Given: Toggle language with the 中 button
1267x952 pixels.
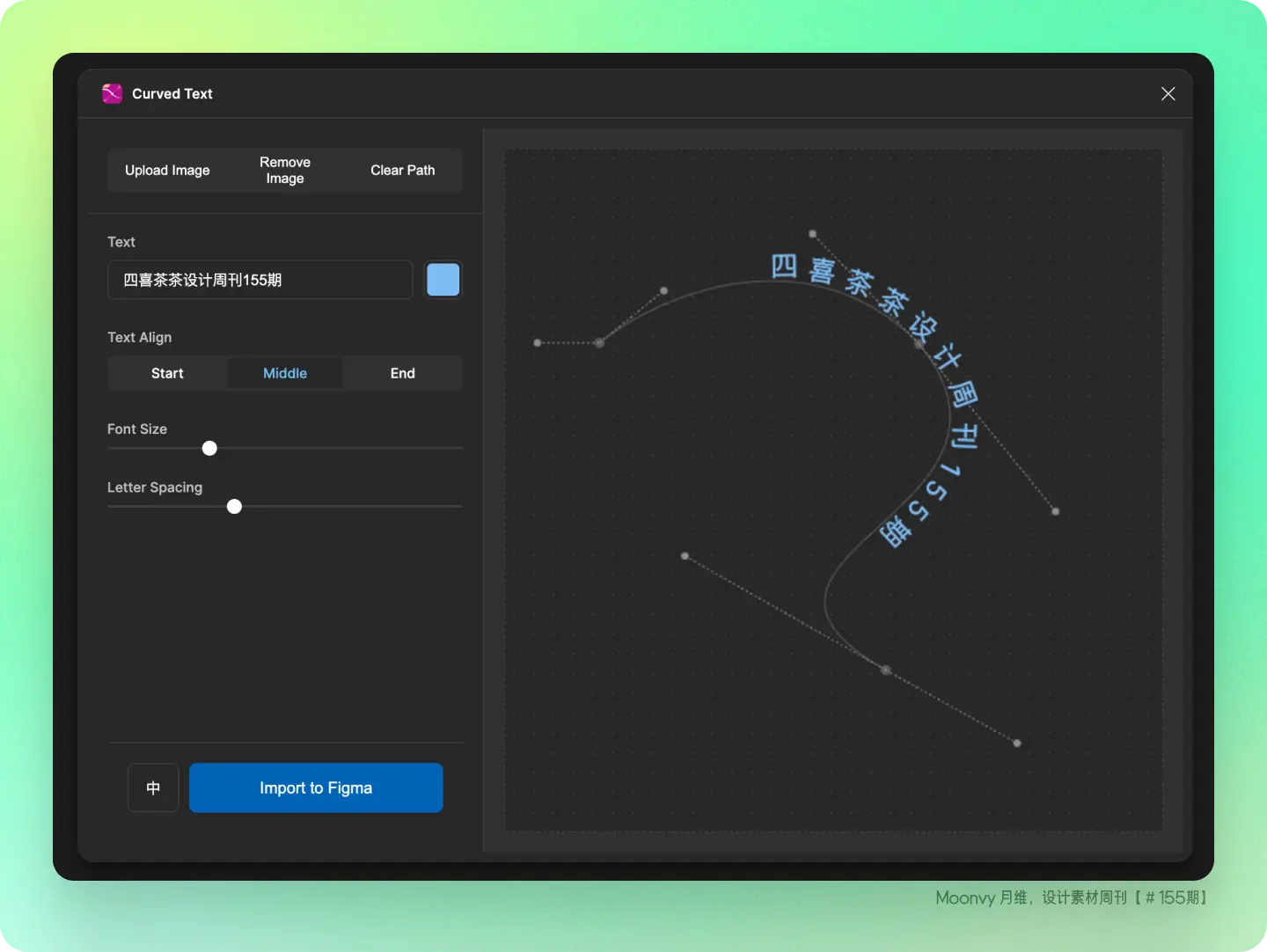Looking at the screenshot, I should (x=153, y=787).
